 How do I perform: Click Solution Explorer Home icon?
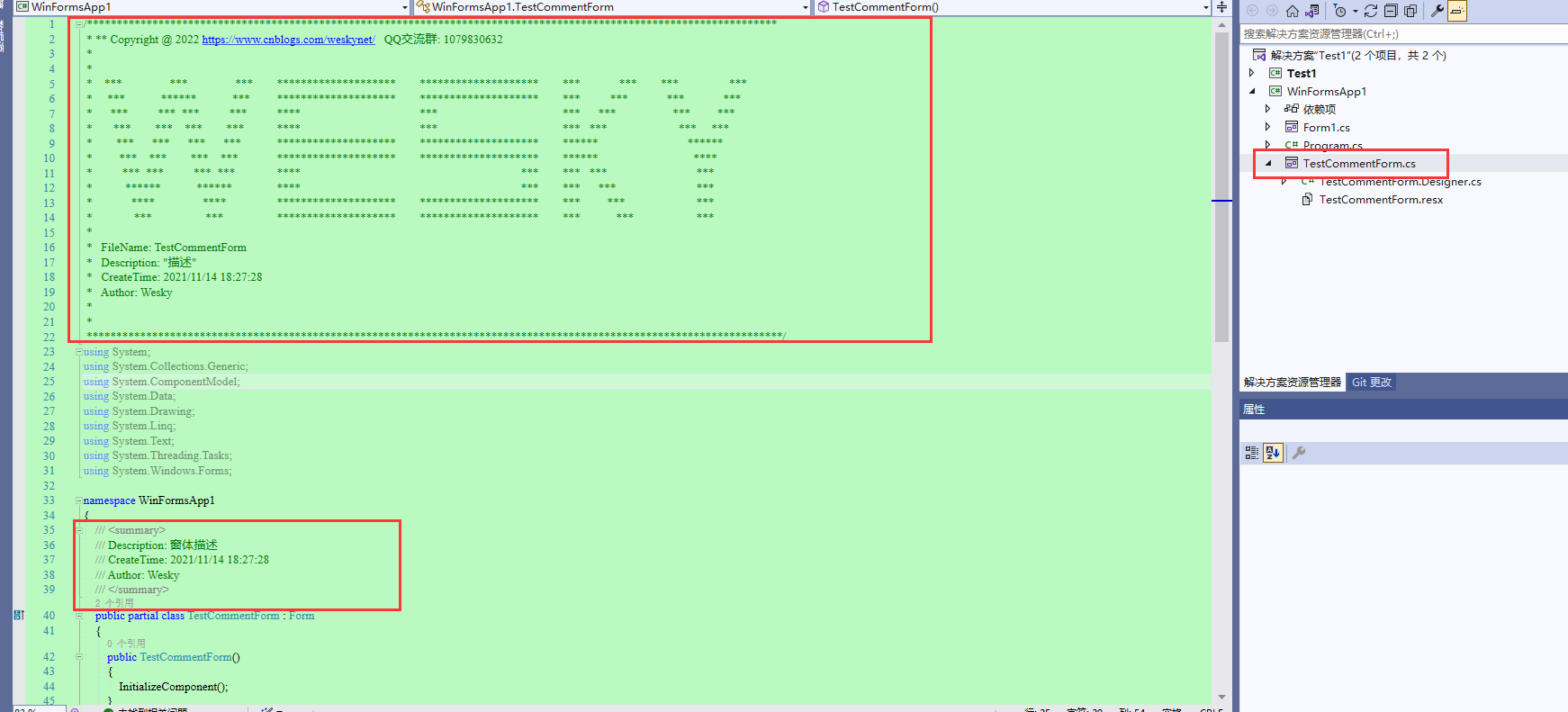(1293, 11)
